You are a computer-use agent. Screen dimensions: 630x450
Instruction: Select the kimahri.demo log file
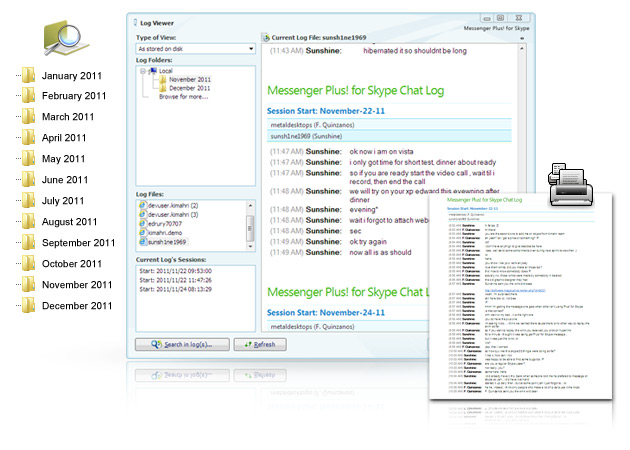coord(165,233)
